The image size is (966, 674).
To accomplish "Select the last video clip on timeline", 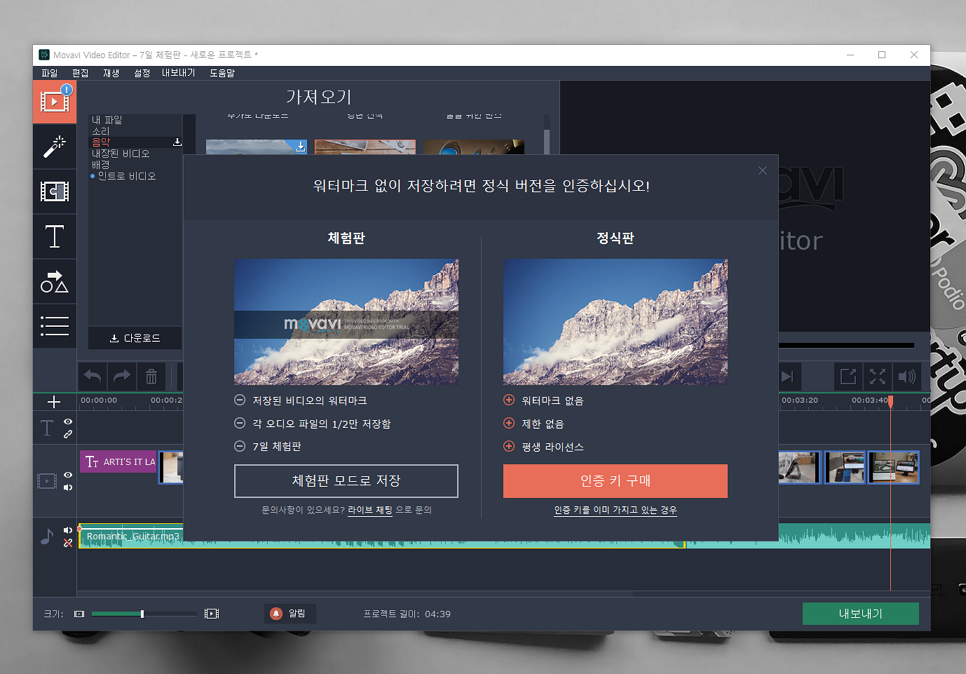I will coord(893,467).
